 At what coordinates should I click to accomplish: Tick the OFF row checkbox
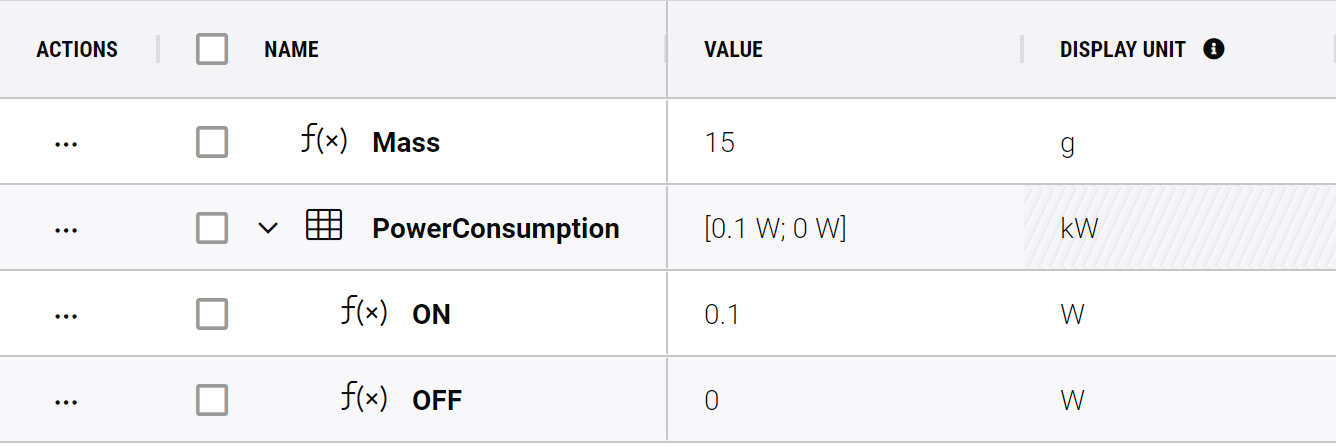point(212,401)
